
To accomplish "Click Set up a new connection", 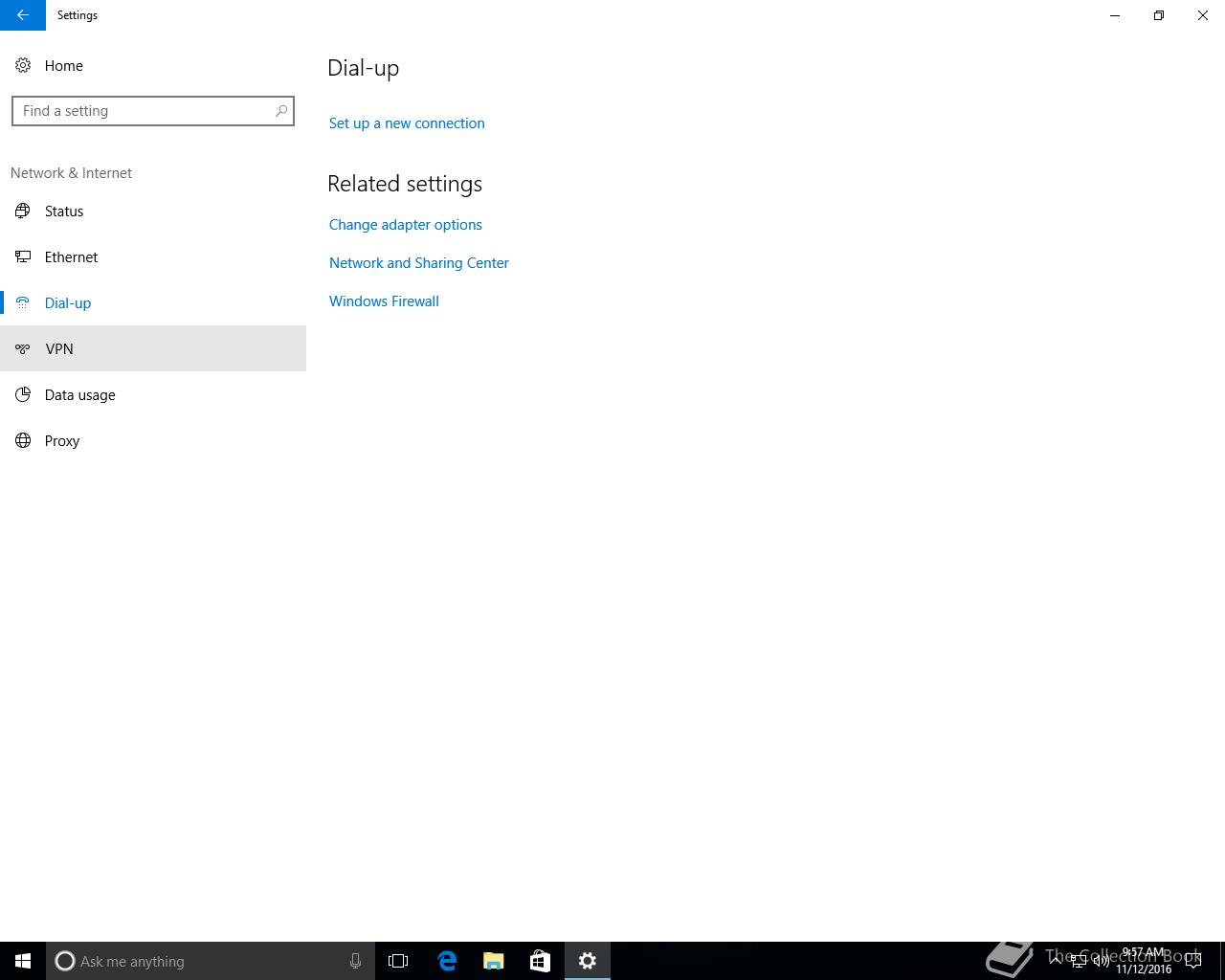I will [407, 123].
